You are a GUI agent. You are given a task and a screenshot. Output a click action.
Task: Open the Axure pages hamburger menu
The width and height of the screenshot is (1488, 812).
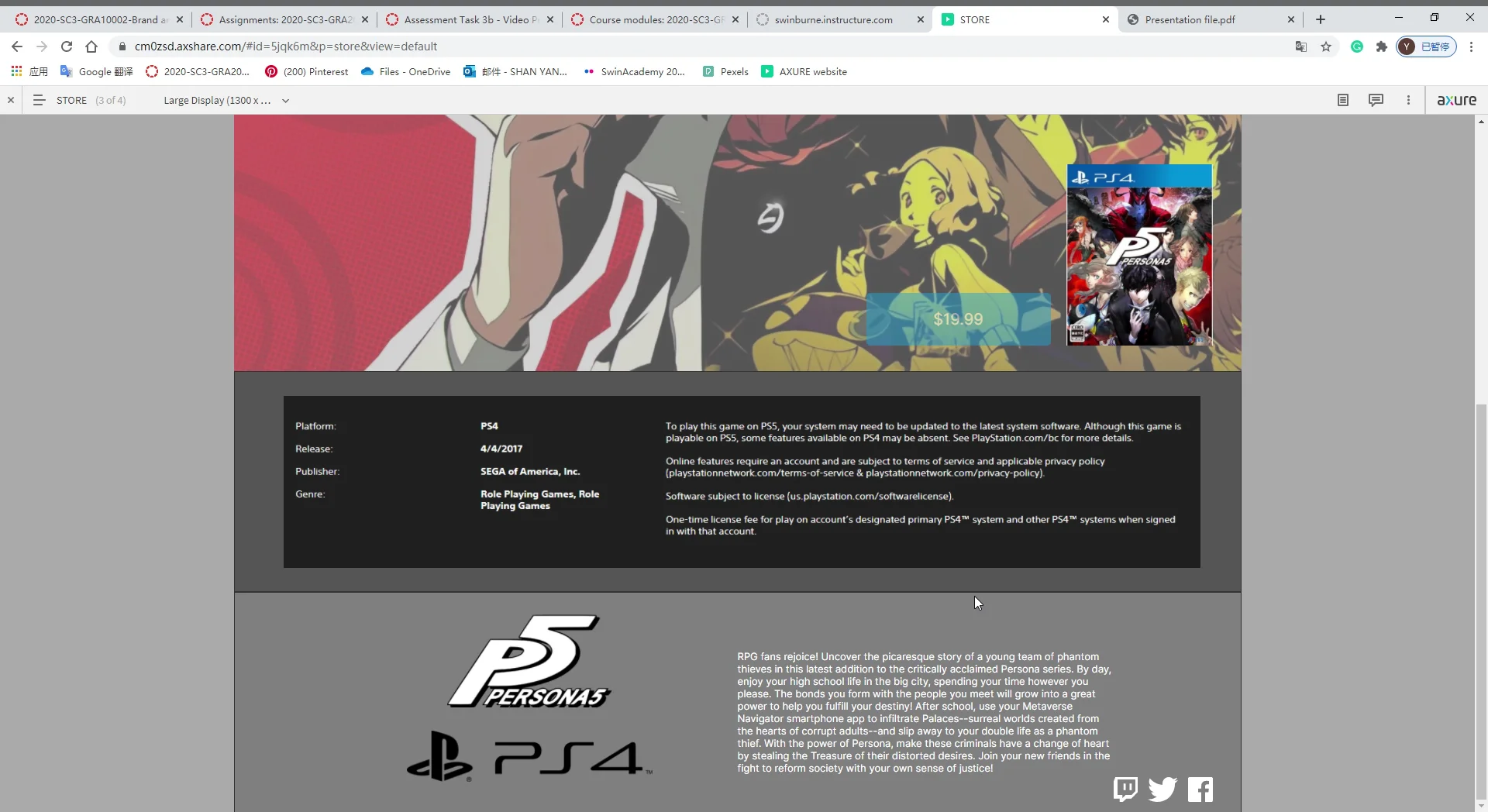click(x=39, y=100)
